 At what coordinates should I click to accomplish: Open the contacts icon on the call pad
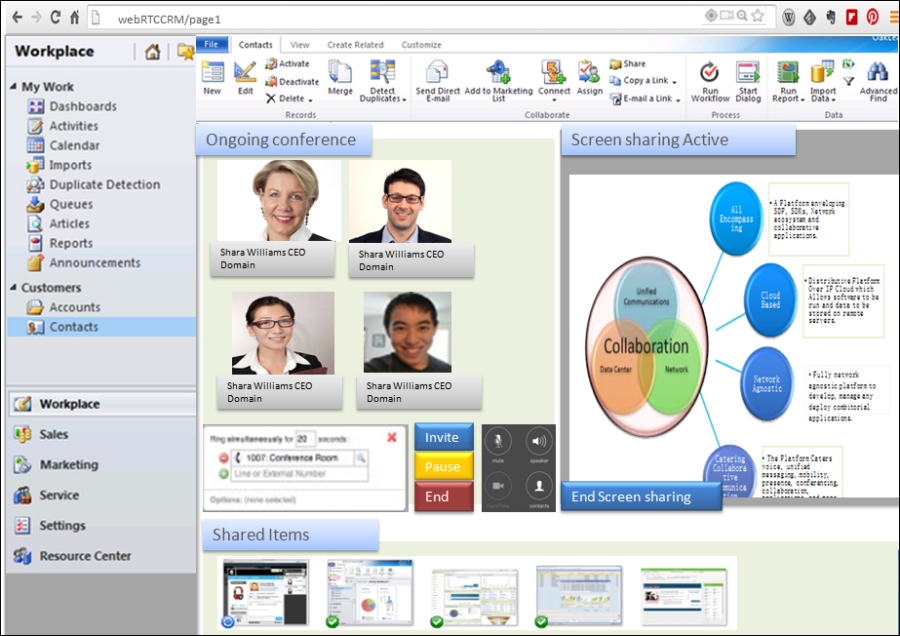point(539,486)
